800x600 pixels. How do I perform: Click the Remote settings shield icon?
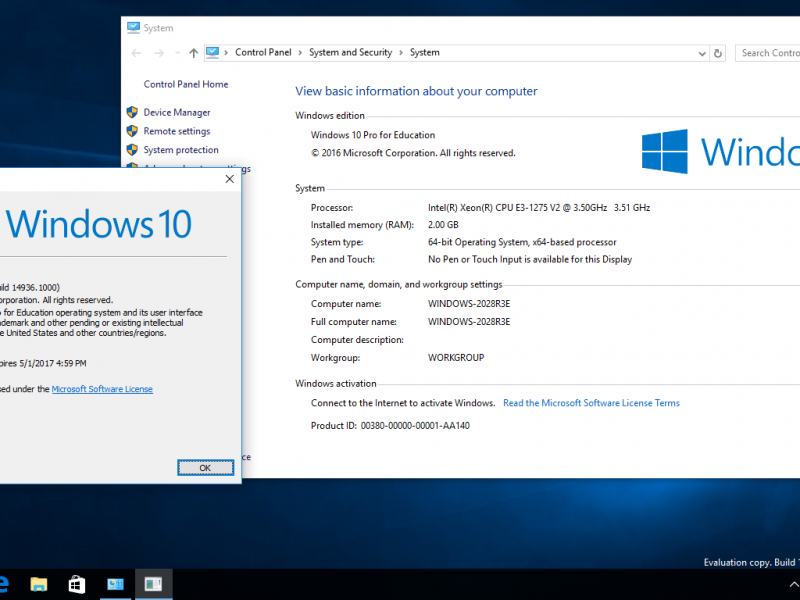point(132,131)
